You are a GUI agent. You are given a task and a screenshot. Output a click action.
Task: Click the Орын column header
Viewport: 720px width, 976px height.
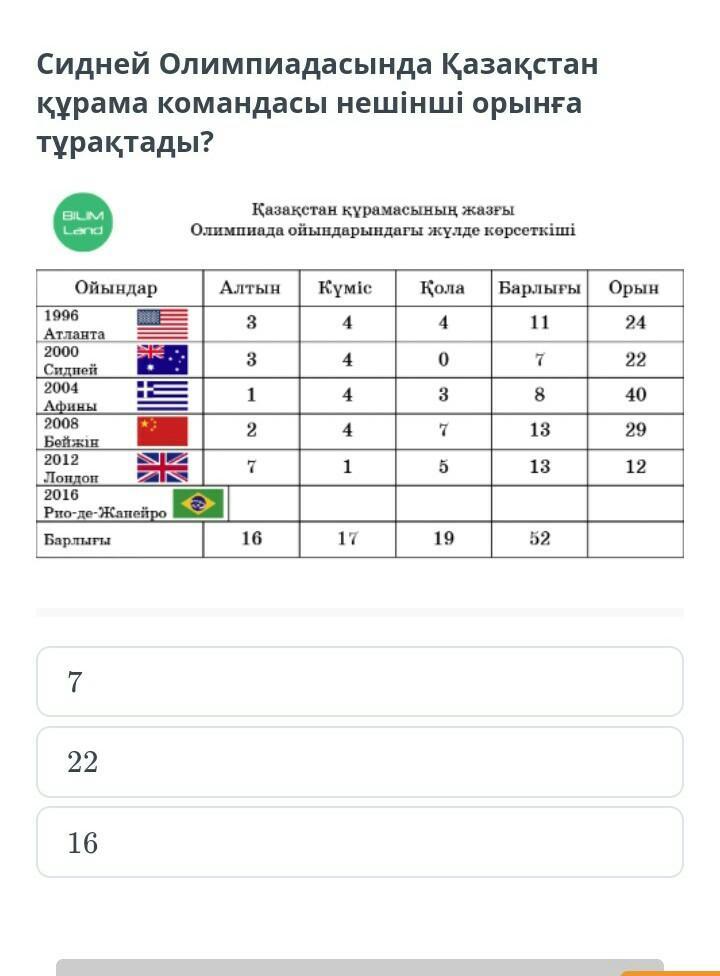pyautogui.click(x=635, y=288)
